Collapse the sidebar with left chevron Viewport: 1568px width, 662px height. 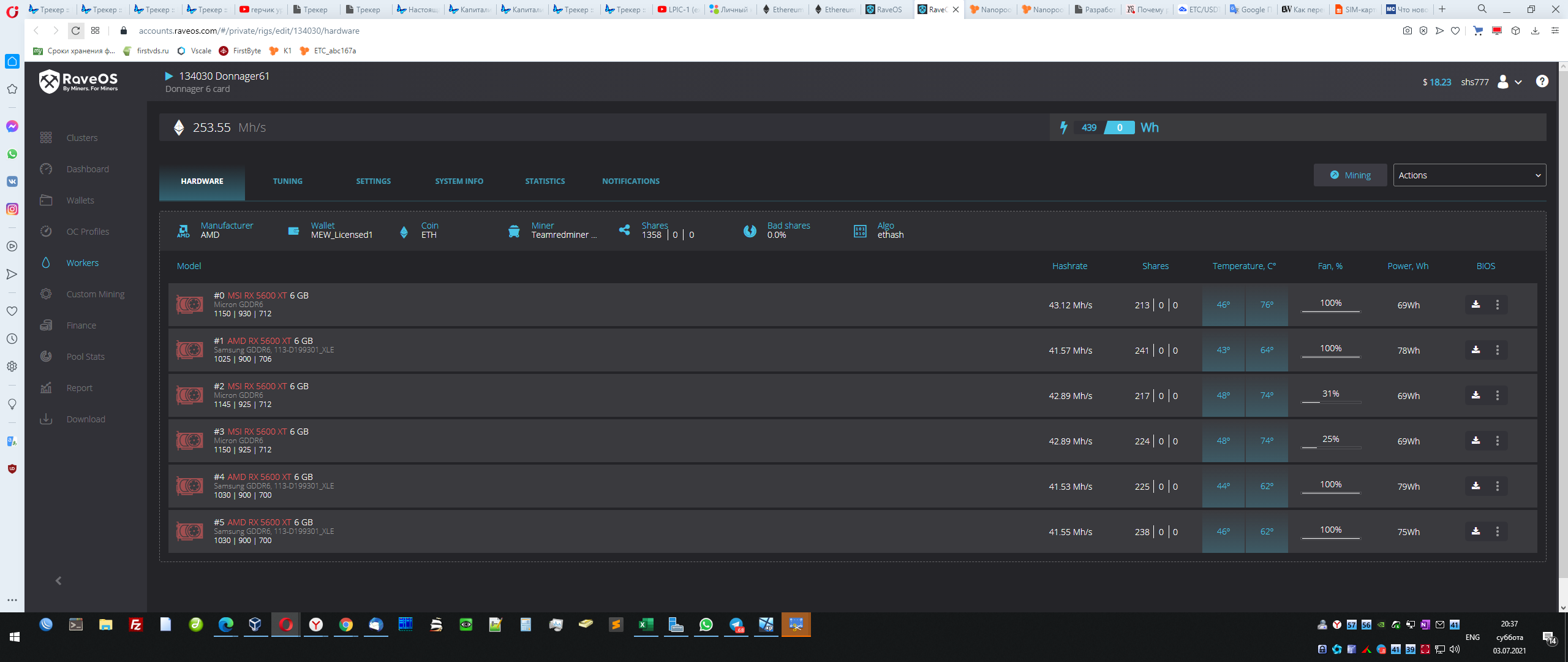[58, 580]
